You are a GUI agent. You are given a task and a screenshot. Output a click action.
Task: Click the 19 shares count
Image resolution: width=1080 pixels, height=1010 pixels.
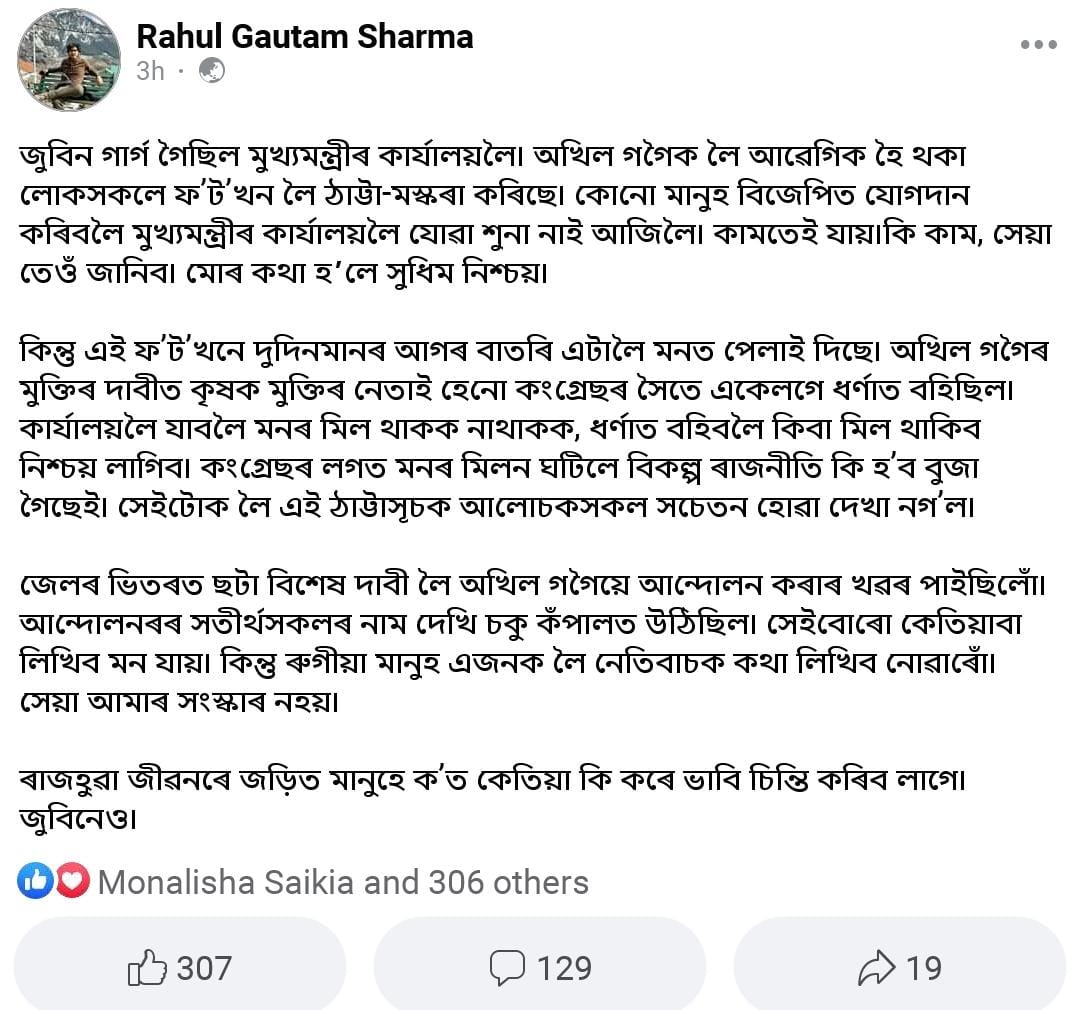click(924, 968)
